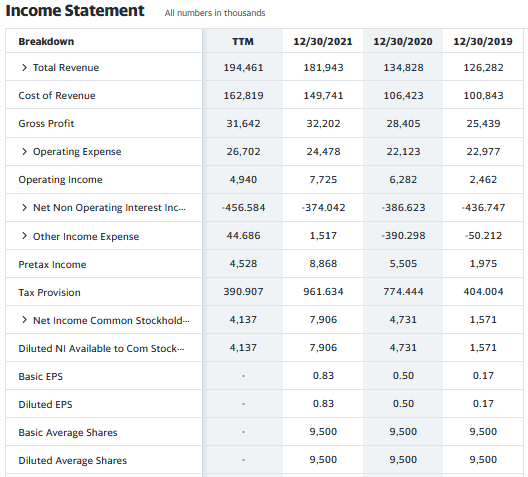
Task: Click Tax Provision value 774.444
Action: (x=403, y=292)
